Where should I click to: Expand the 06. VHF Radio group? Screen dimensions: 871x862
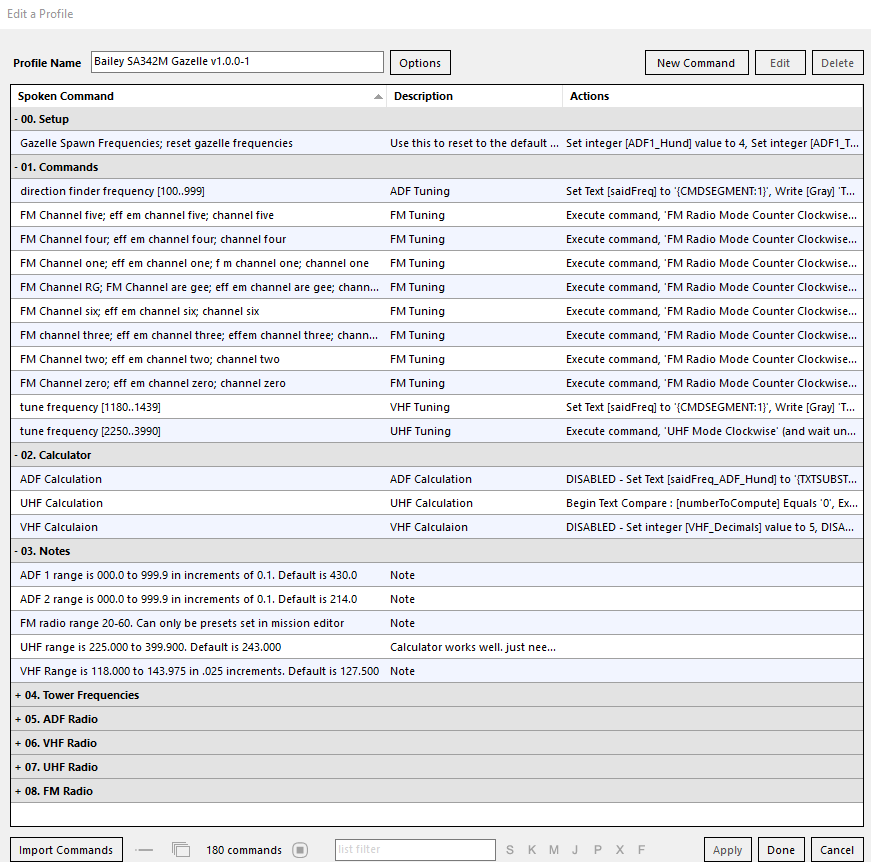click(18, 743)
